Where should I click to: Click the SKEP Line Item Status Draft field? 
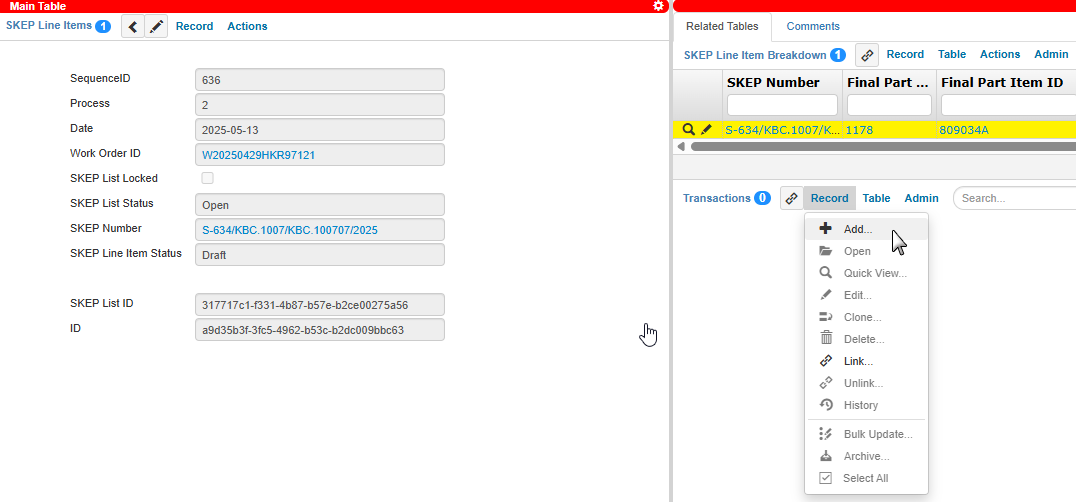pos(320,254)
